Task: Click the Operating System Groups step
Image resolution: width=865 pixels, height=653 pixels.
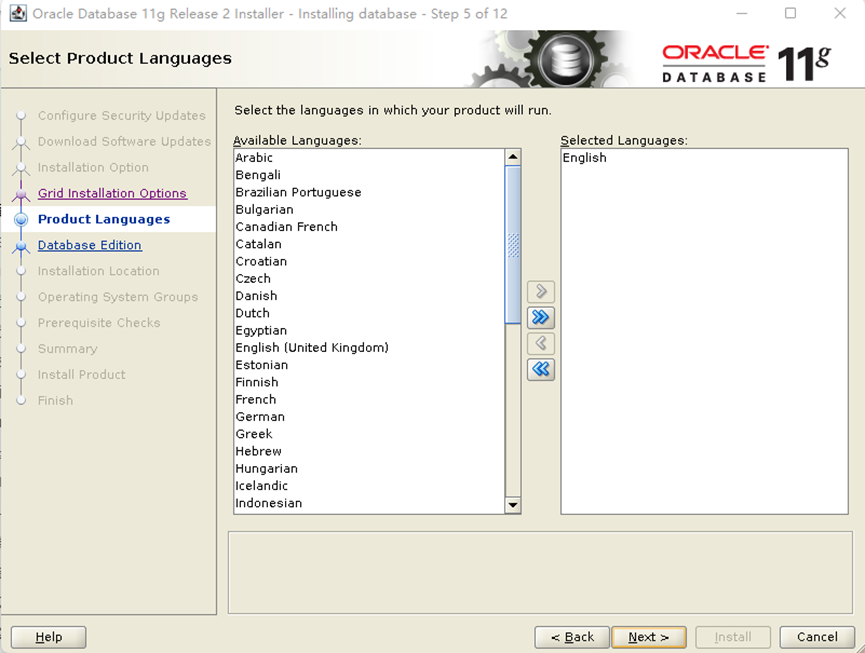Action: [x=118, y=297]
